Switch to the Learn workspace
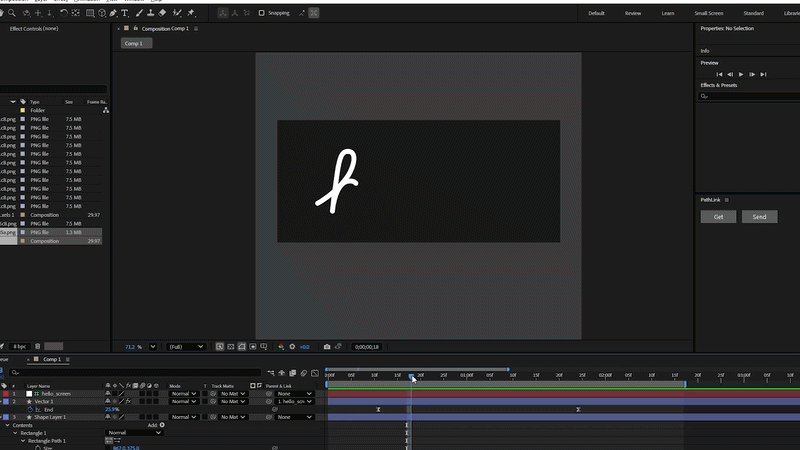The width and height of the screenshot is (800, 450). (668, 13)
